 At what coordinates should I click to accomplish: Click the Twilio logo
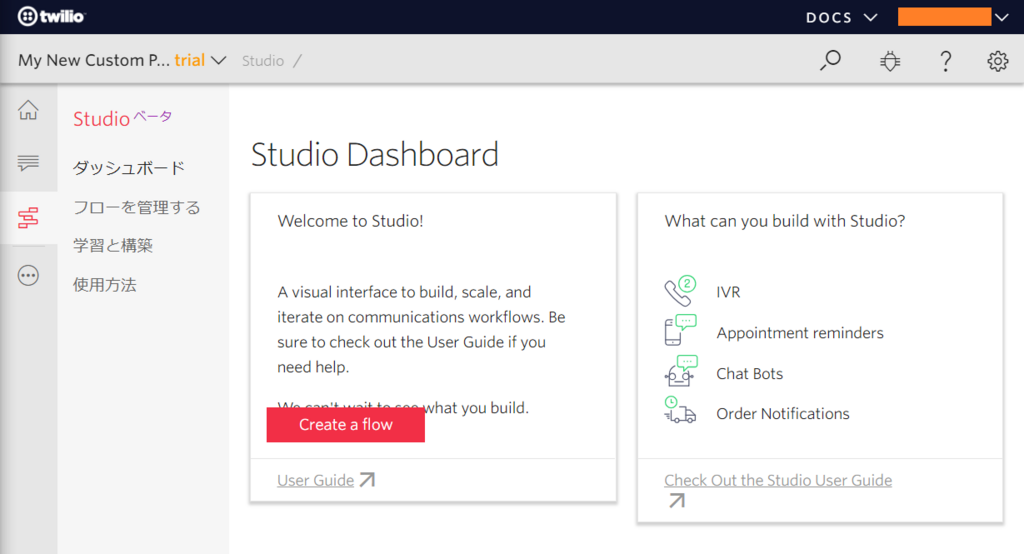click(51, 16)
